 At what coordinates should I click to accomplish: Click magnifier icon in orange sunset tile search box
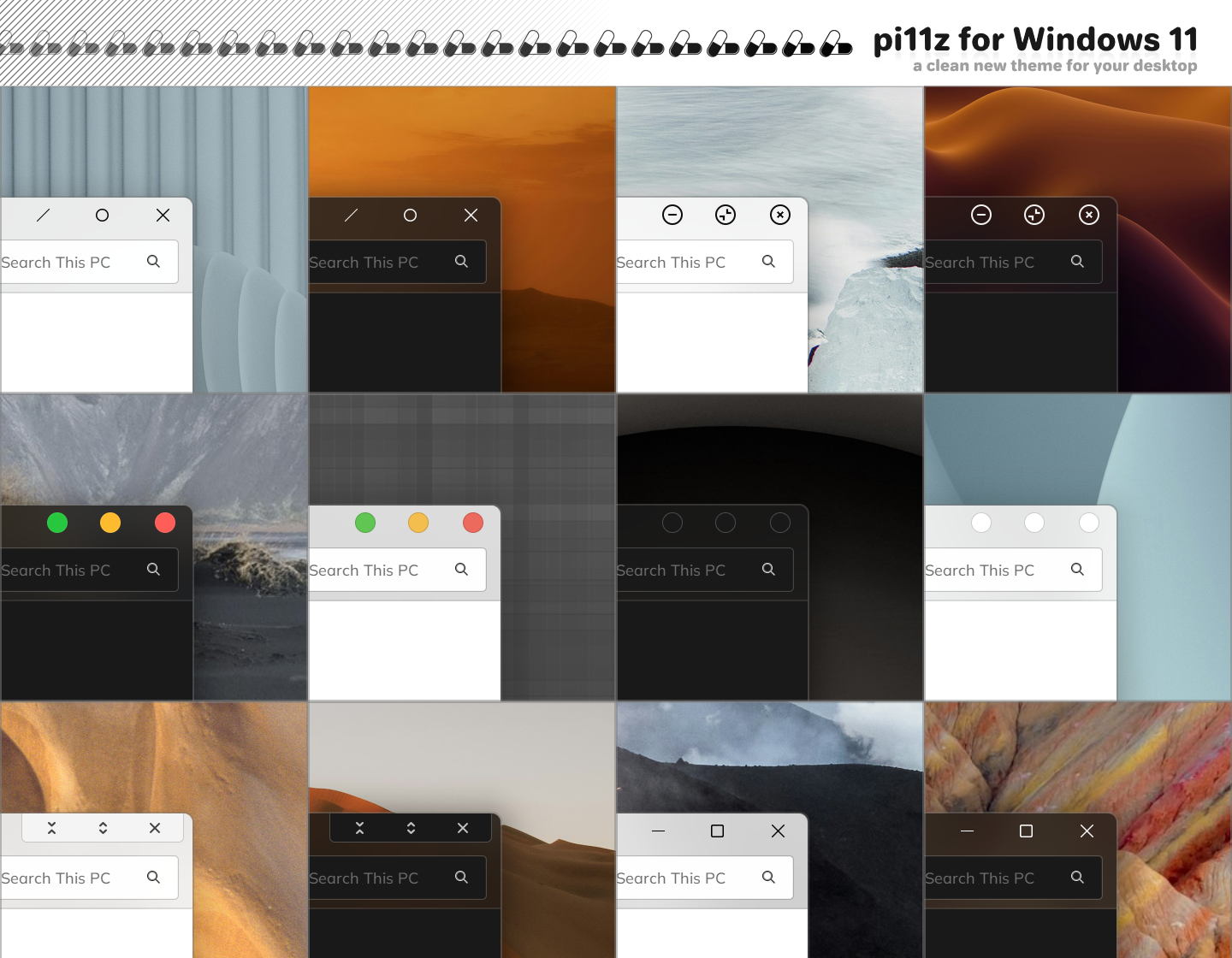pyautogui.click(x=461, y=262)
